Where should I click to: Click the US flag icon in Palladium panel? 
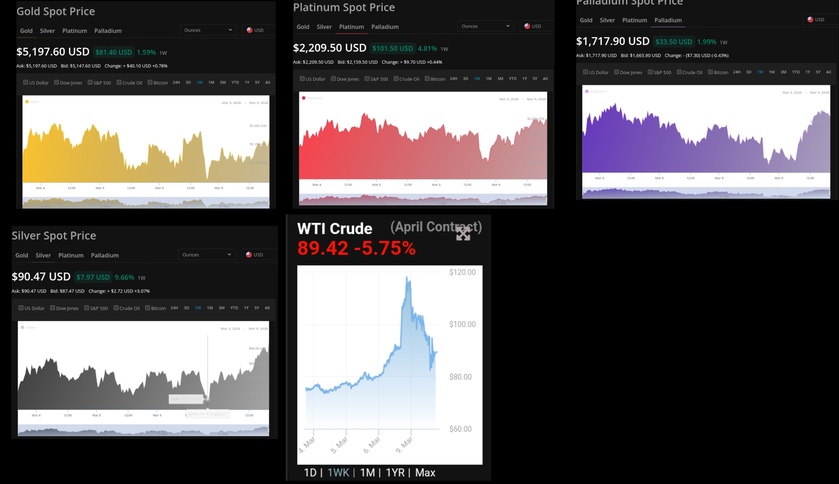808,19
